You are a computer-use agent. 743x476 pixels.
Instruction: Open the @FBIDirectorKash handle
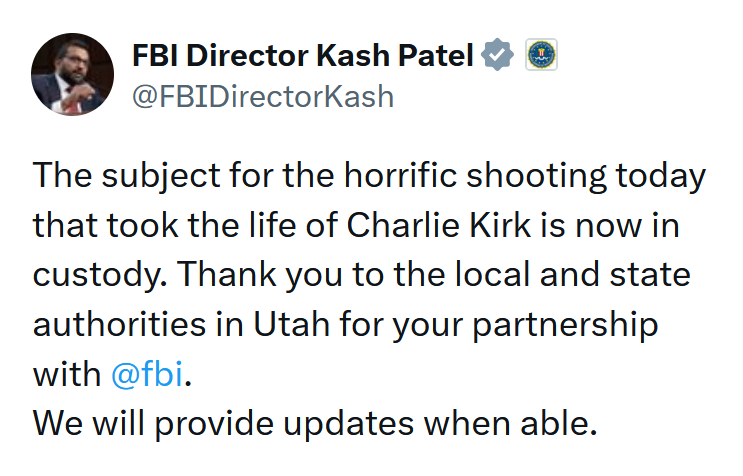(263, 96)
